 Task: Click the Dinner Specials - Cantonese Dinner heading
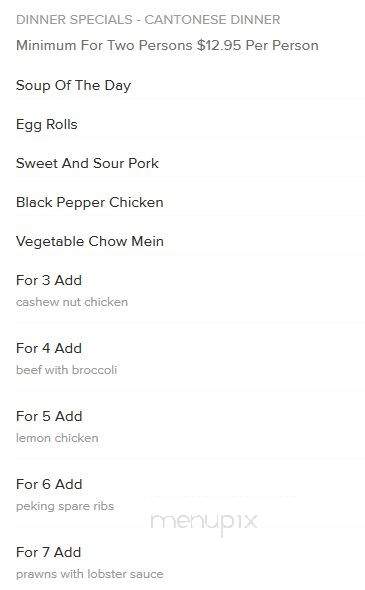[x=148, y=20]
